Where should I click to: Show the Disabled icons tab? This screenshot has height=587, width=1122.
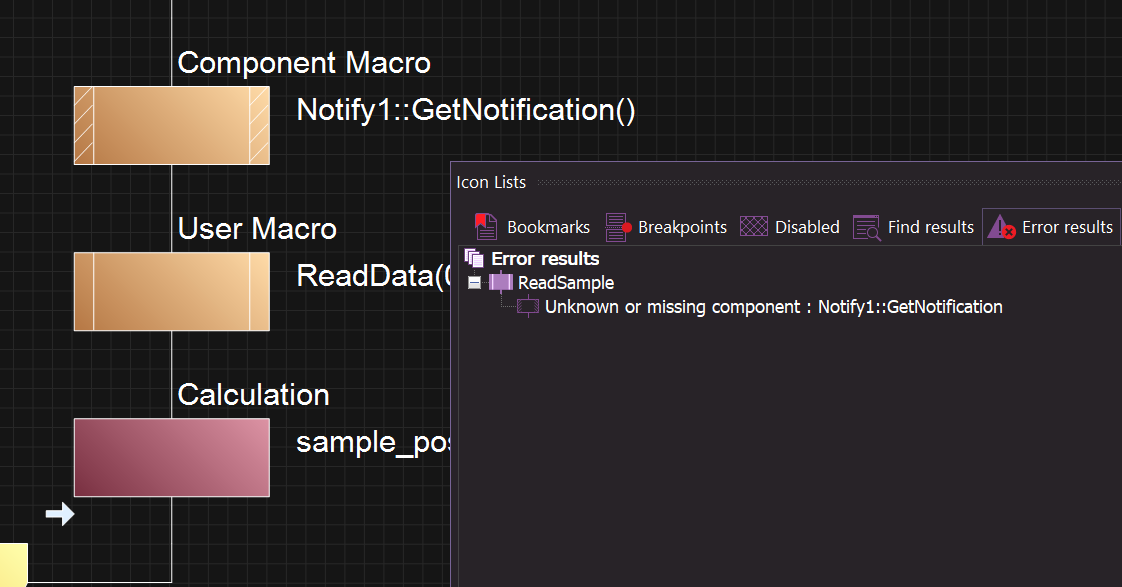tap(790, 227)
